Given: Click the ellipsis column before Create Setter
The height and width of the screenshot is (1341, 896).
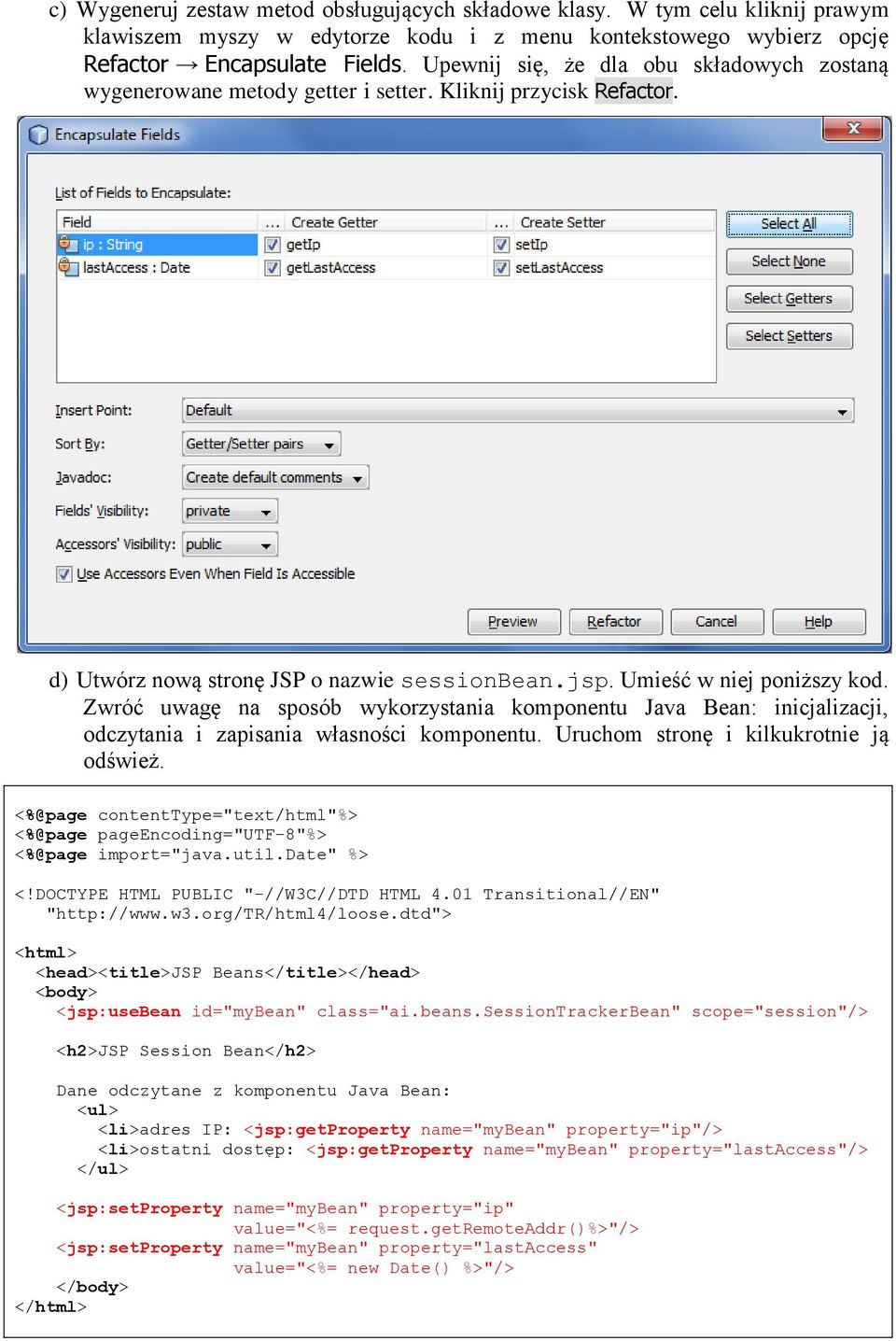Looking at the screenshot, I should [x=501, y=222].
